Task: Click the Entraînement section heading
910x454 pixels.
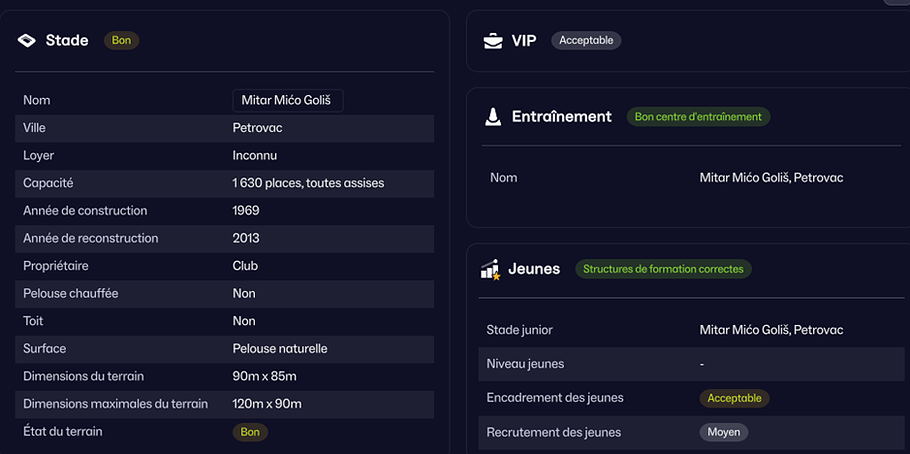Action: coord(561,117)
